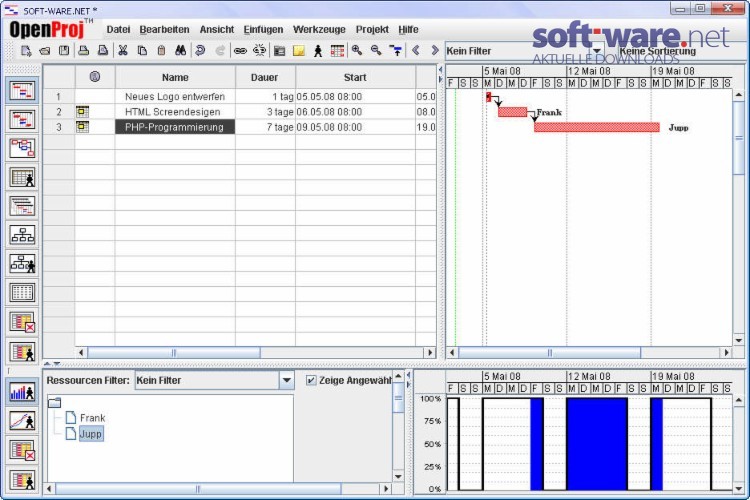The image size is (750, 500).
Task: Select the PHP-Programmierung task cell
Action: tap(175, 127)
